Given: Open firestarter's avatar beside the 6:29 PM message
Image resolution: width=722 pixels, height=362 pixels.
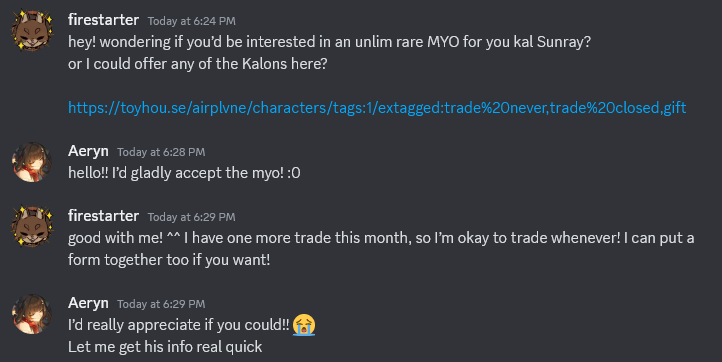Looking at the screenshot, I should [32, 227].
